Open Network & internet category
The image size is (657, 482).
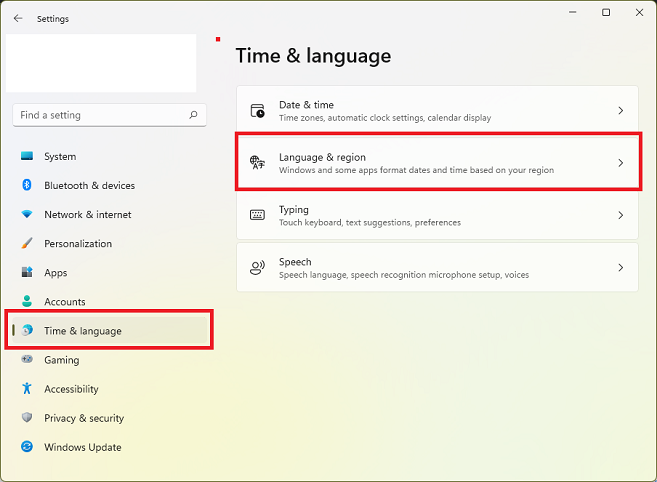tap(110, 214)
